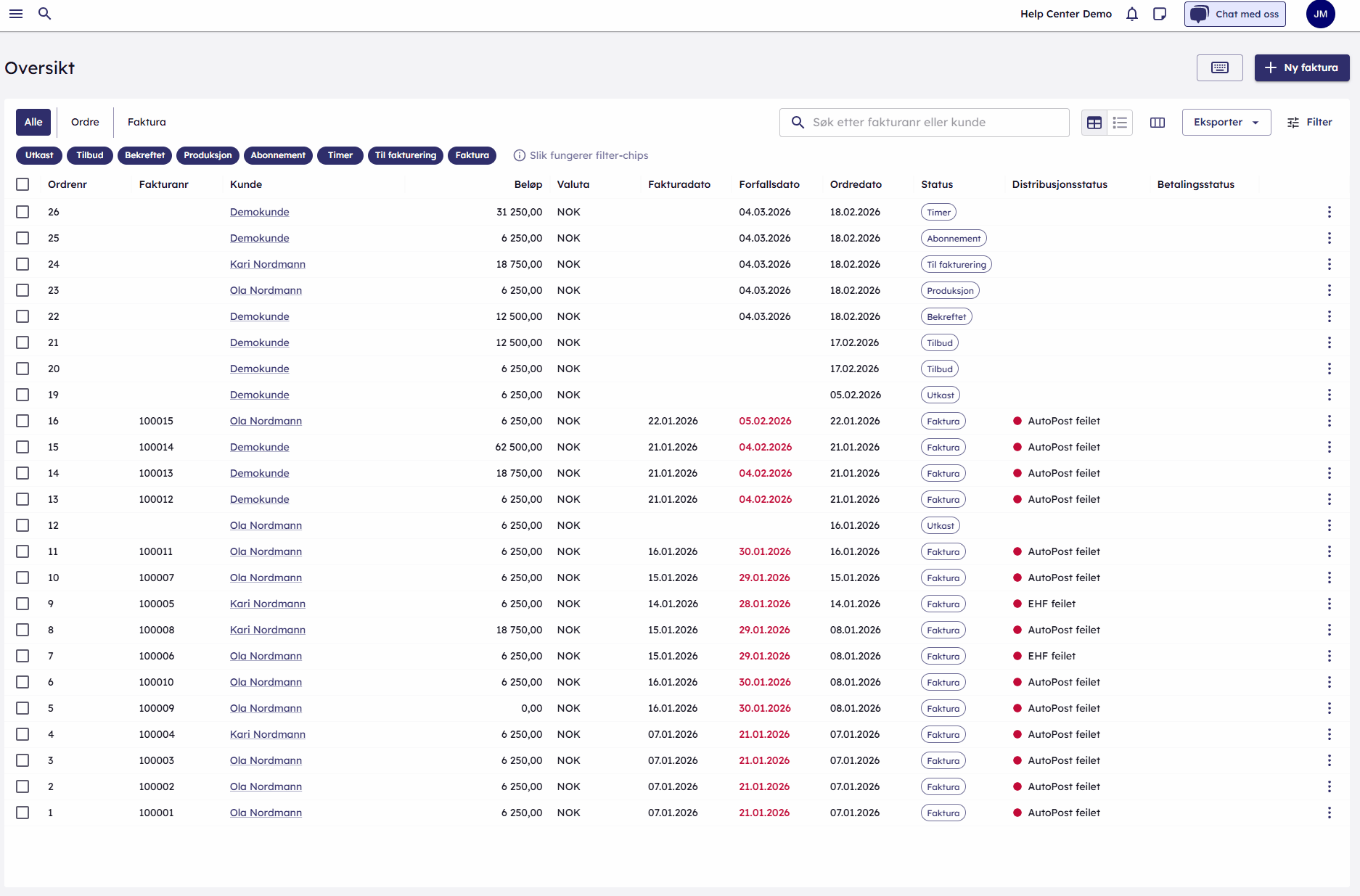This screenshot has width=1360, height=896.
Task: Switch to the Faktura tab
Action: 147,122
